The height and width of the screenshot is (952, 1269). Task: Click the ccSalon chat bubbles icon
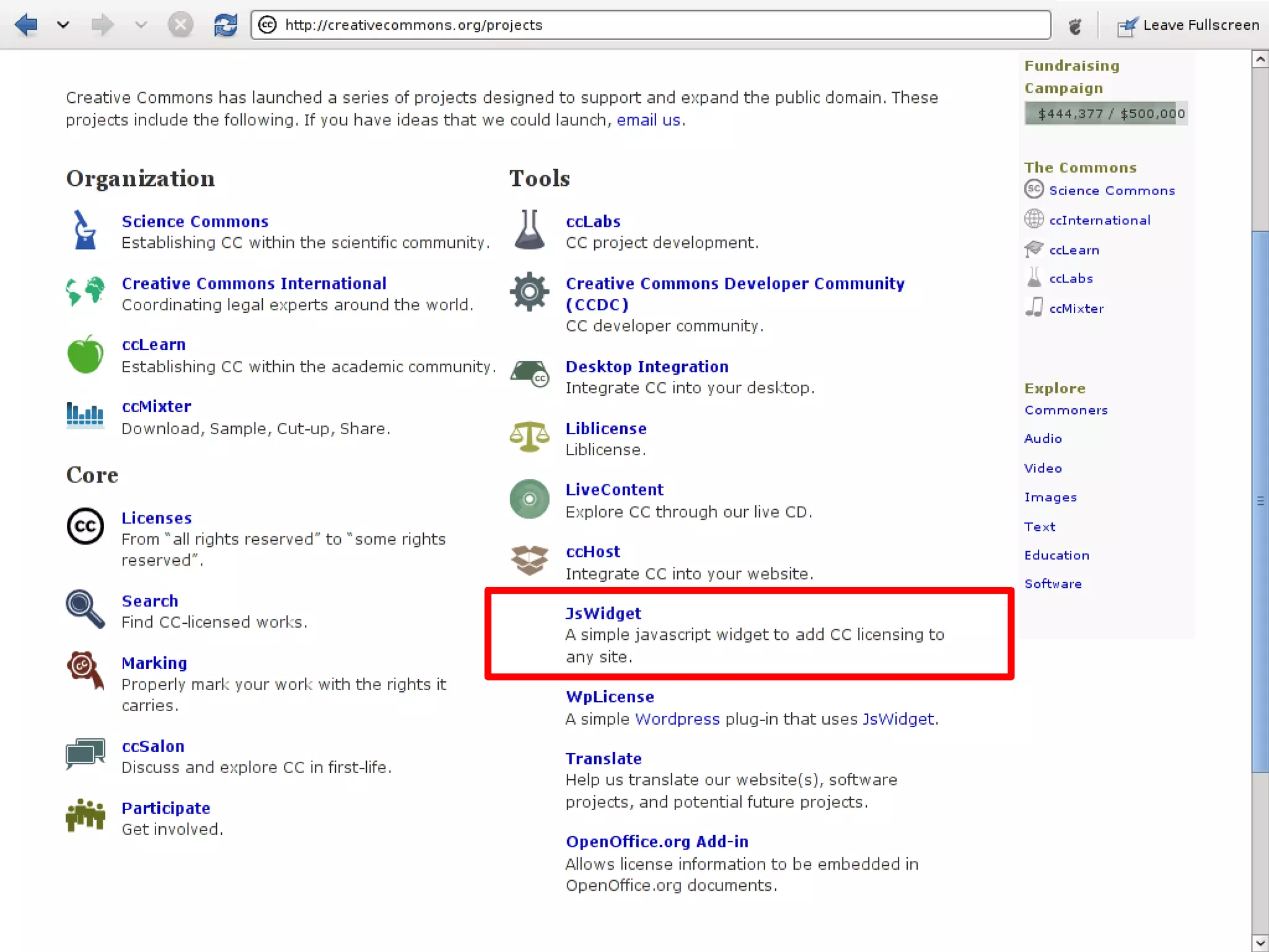[x=85, y=754]
